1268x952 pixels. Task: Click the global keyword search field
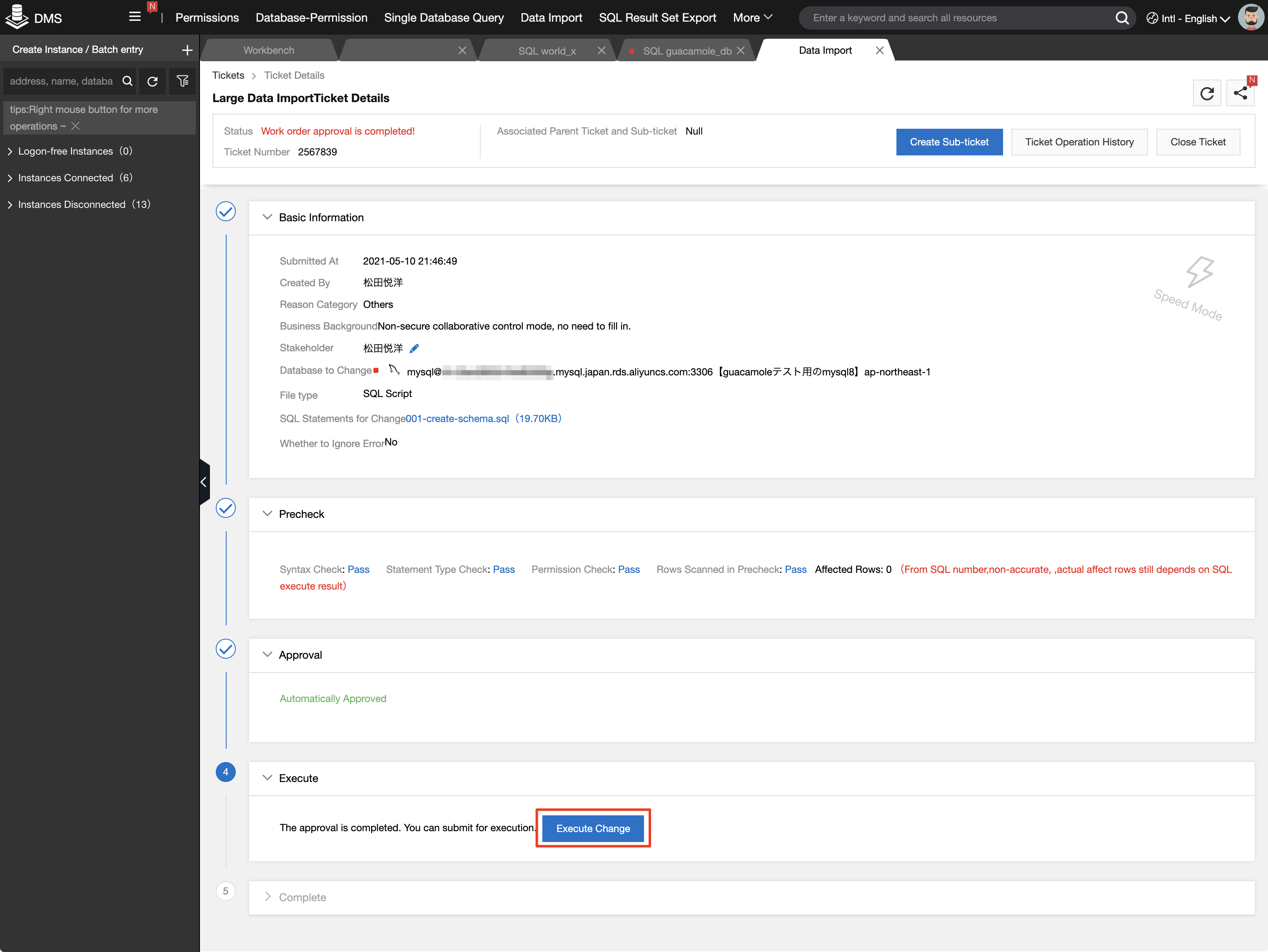pos(961,18)
